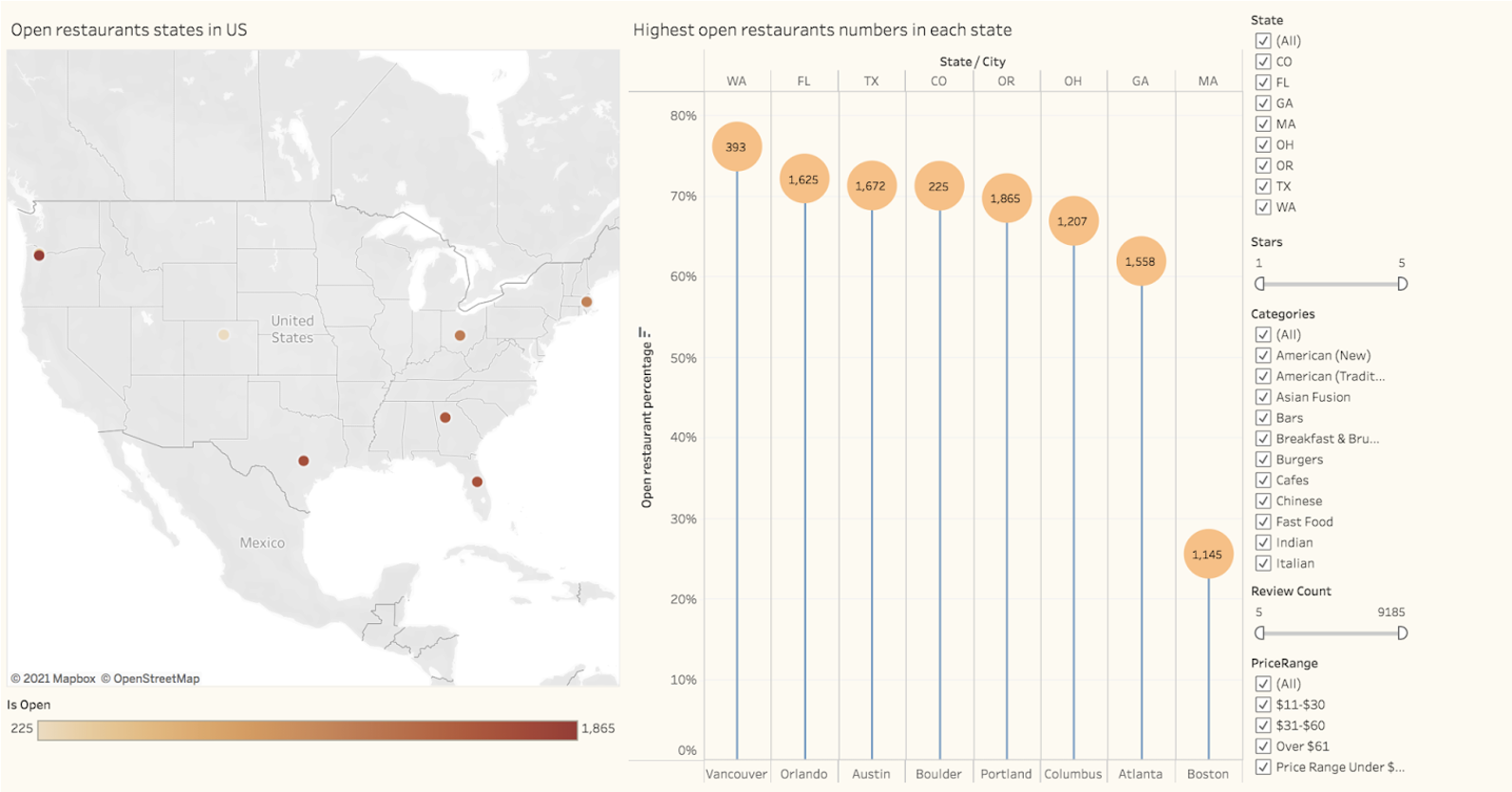
Task: Disable the Over $61 price range
Action: (x=1263, y=746)
